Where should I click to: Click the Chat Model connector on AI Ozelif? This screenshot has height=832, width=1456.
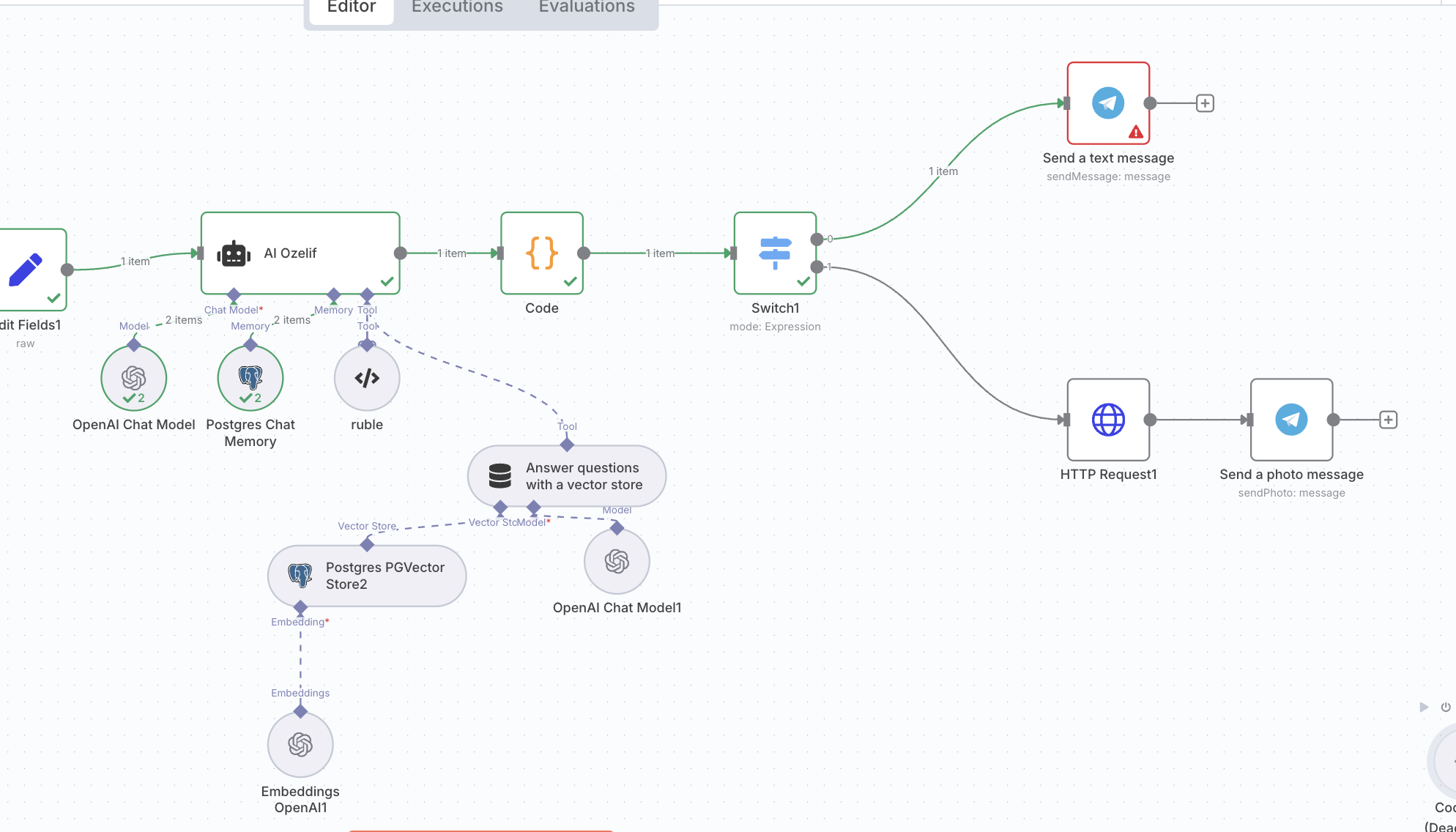point(234,294)
